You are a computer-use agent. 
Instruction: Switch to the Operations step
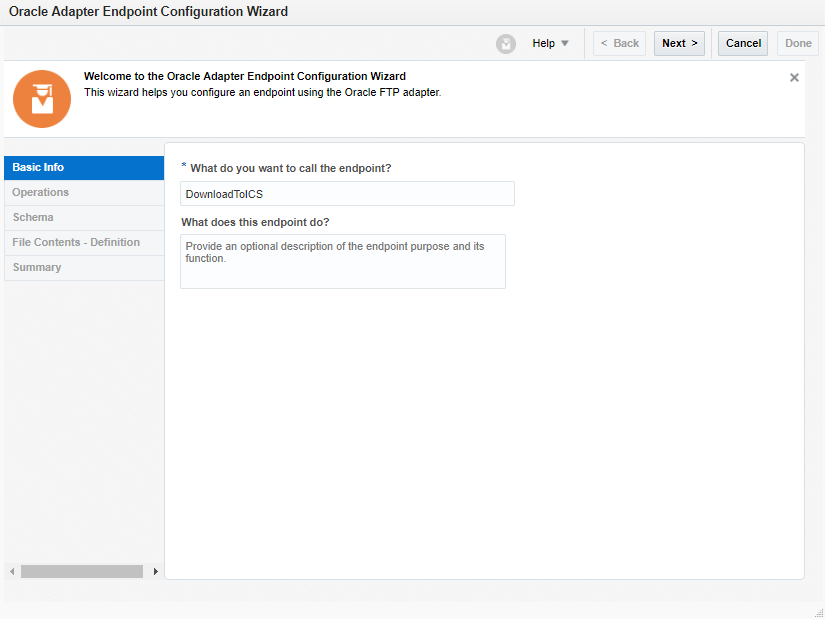click(84, 193)
